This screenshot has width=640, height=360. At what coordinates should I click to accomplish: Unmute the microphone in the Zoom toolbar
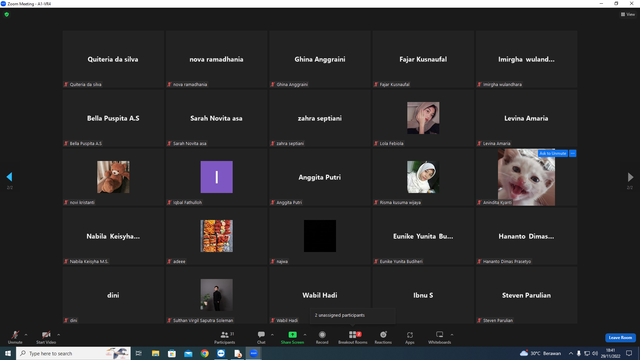point(15,337)
